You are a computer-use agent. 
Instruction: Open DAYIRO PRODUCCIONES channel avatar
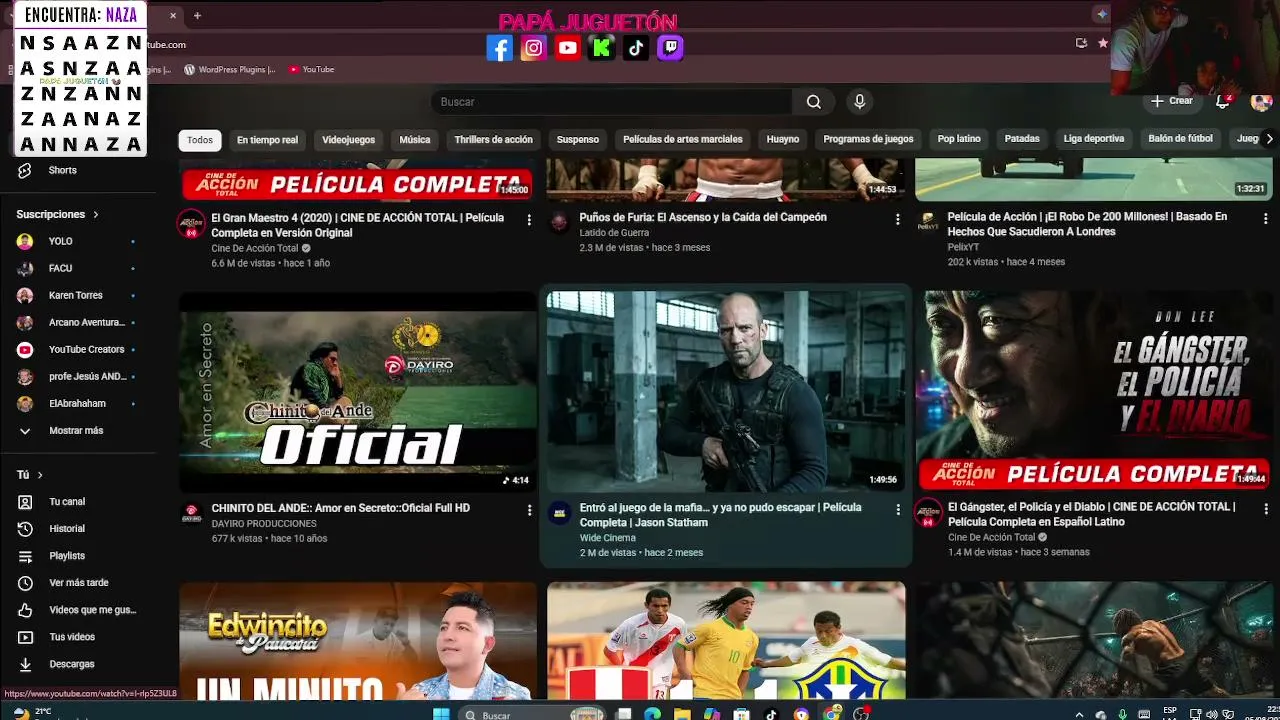[x=191, y=513]
